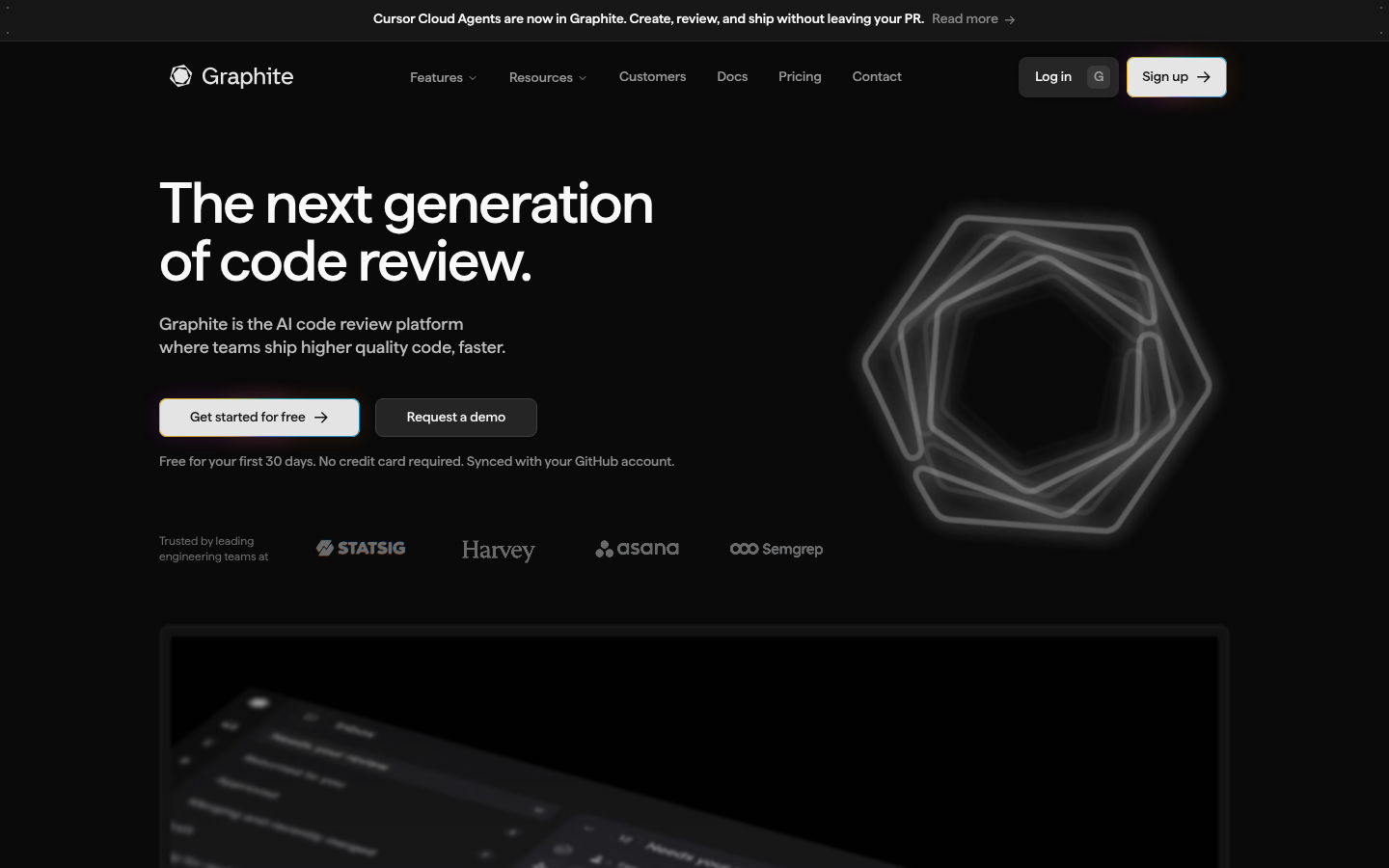
Task: Click the arrow icon in Get started
Action: pyautogui.click(x=321, y=418)
